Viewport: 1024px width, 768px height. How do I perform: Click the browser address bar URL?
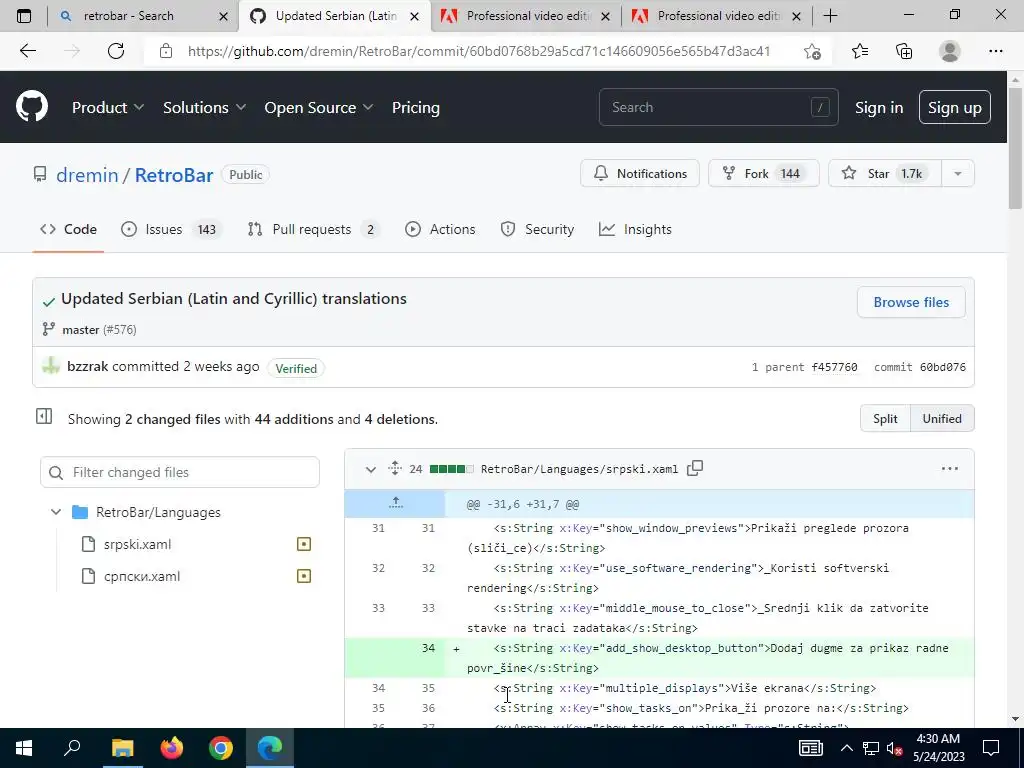pyautogui.click(x=479, y=51)
